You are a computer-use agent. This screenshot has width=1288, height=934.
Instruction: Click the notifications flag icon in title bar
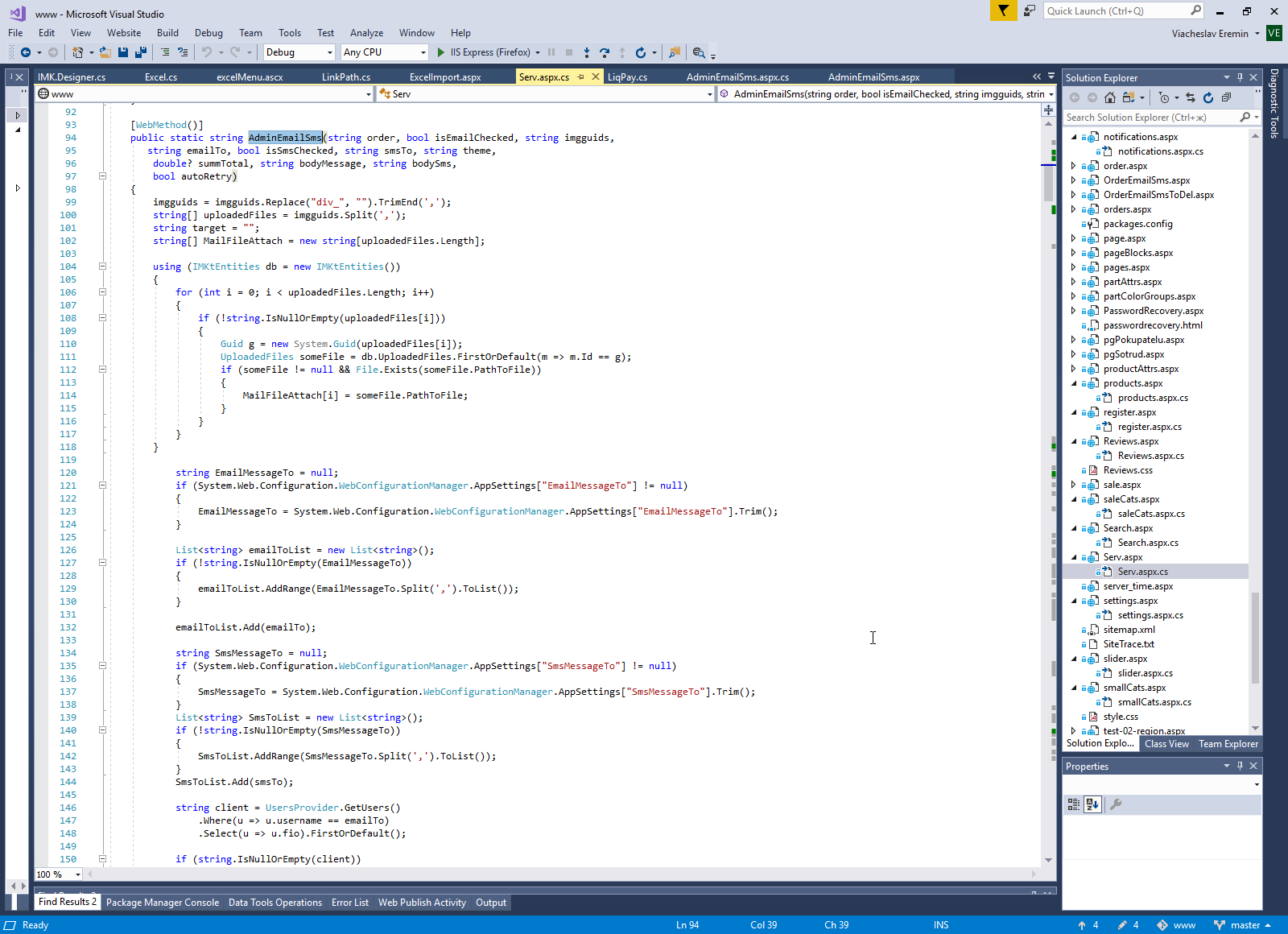click(1003, 10)
